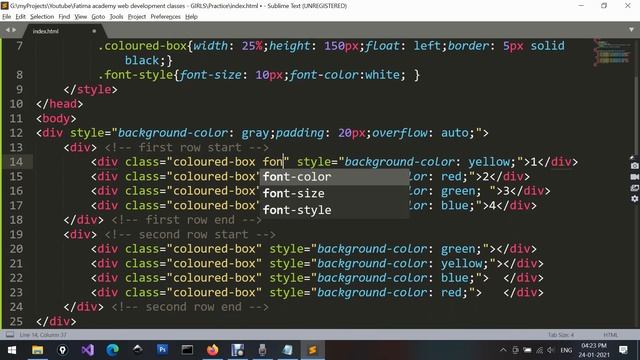
Task: Click line number 25 in gutter
Action: click(16, 321)
